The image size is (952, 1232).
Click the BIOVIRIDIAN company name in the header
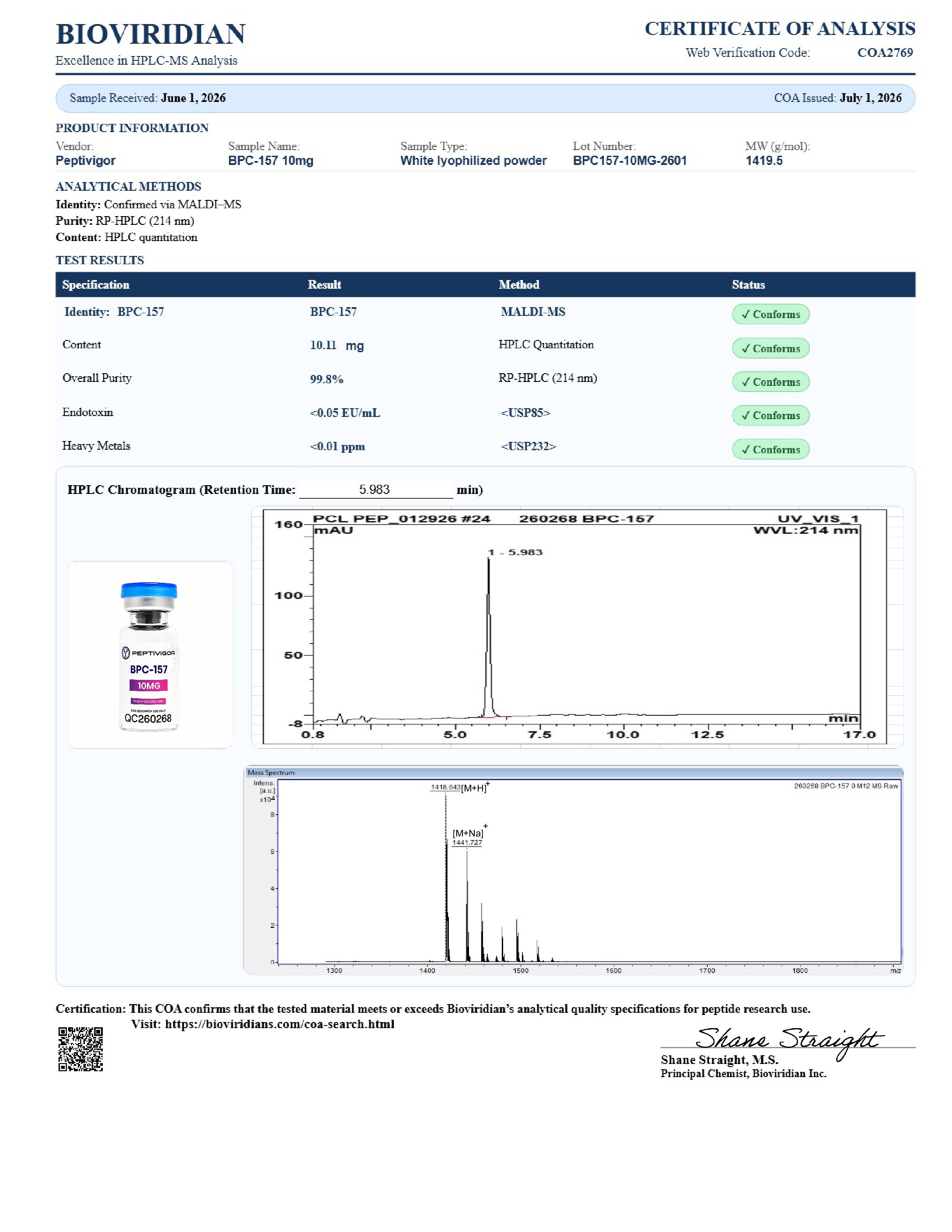[x=150, y=34]
